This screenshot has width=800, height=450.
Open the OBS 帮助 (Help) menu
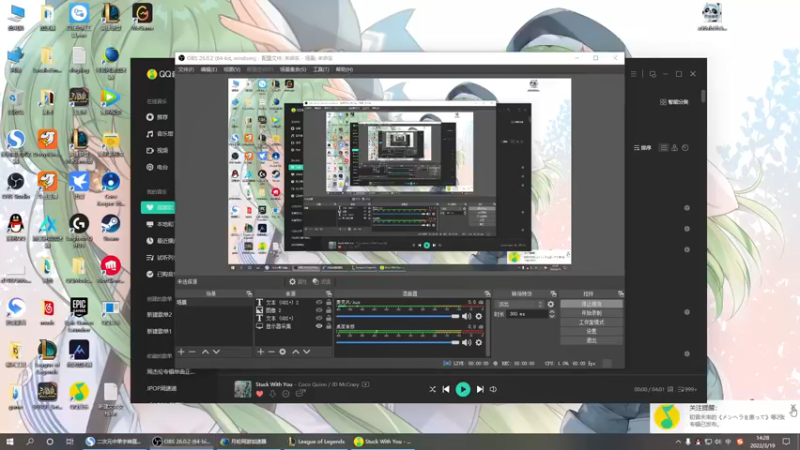coord(344,69)
